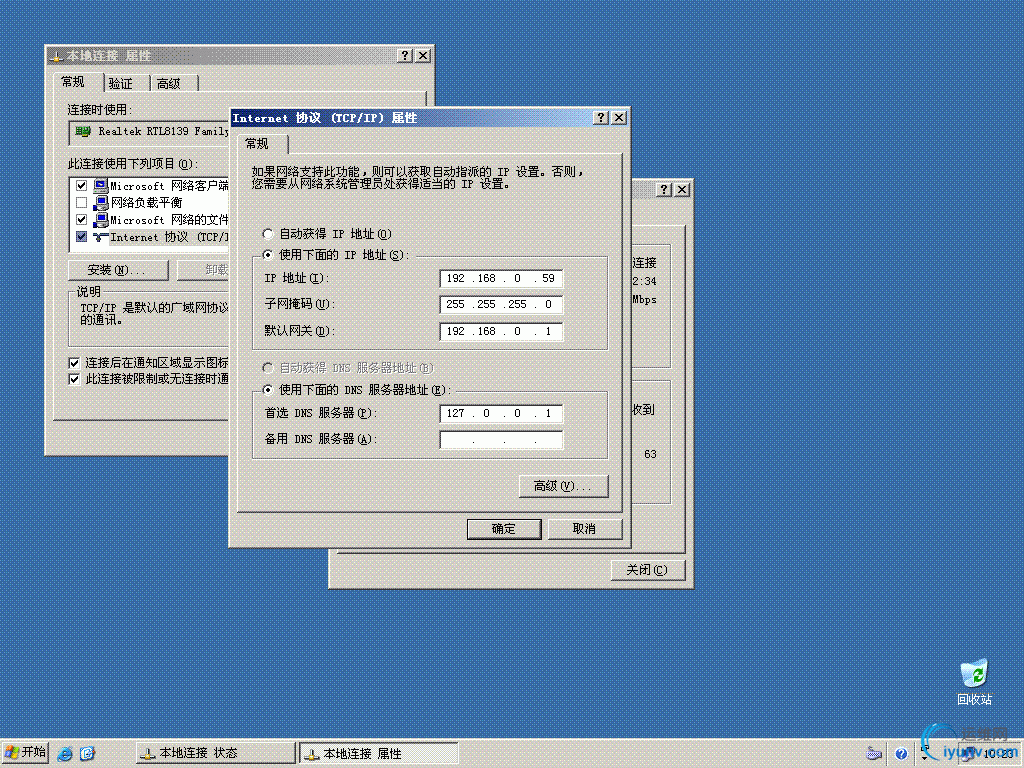Click the keyboard language tray icon
This screenshot has width=1024, height=768.
click(874, 754)
